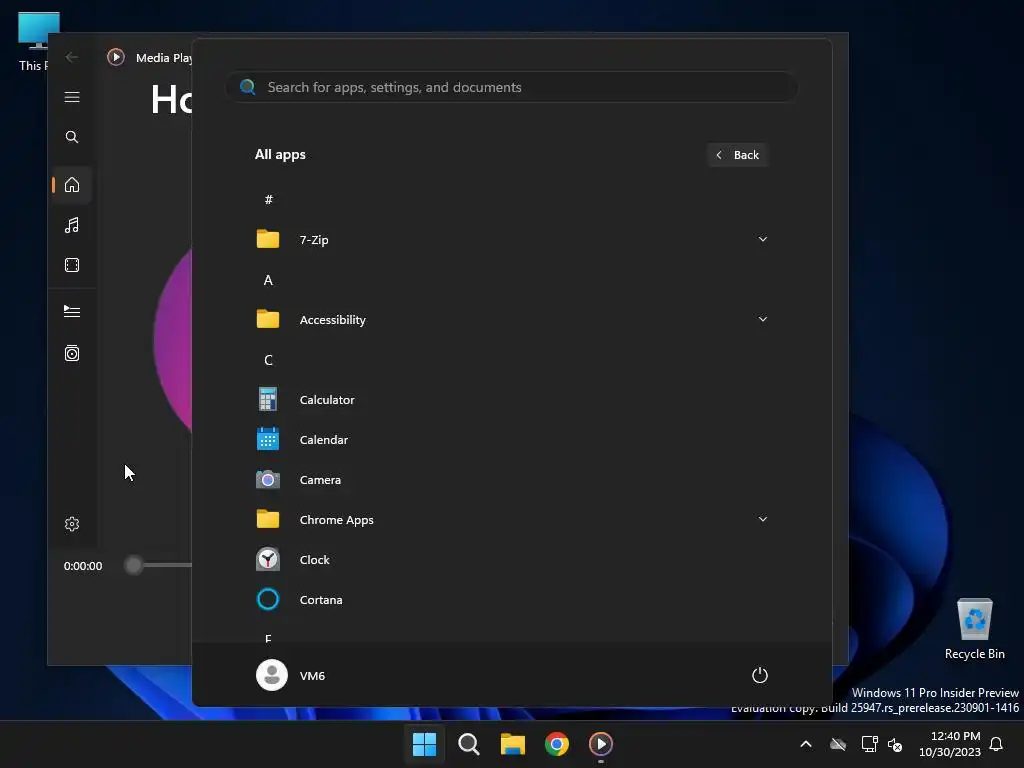Click the 0:00:00 elapsed time text
1024x768 pixels.
click(x=83, y=566)
